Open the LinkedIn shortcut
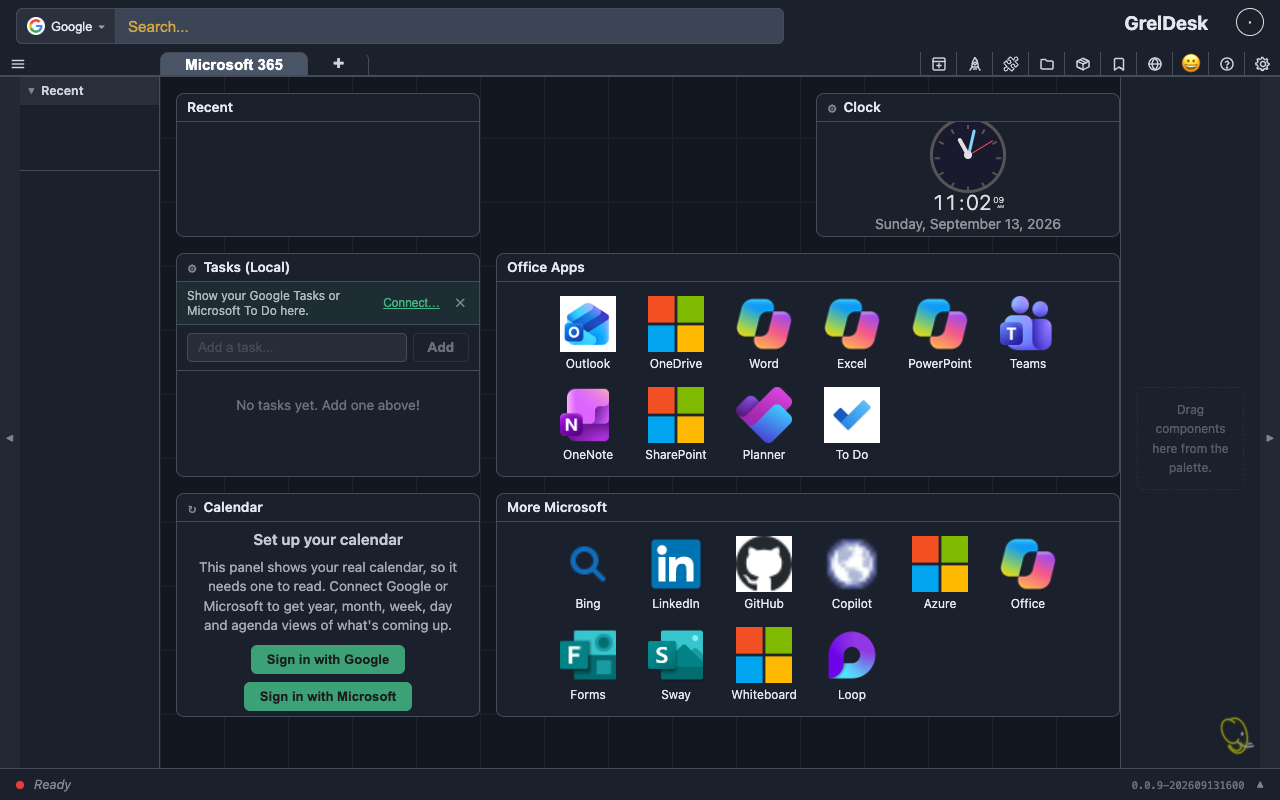Viewport: 1280px width, 800px height. click(676, 564)
